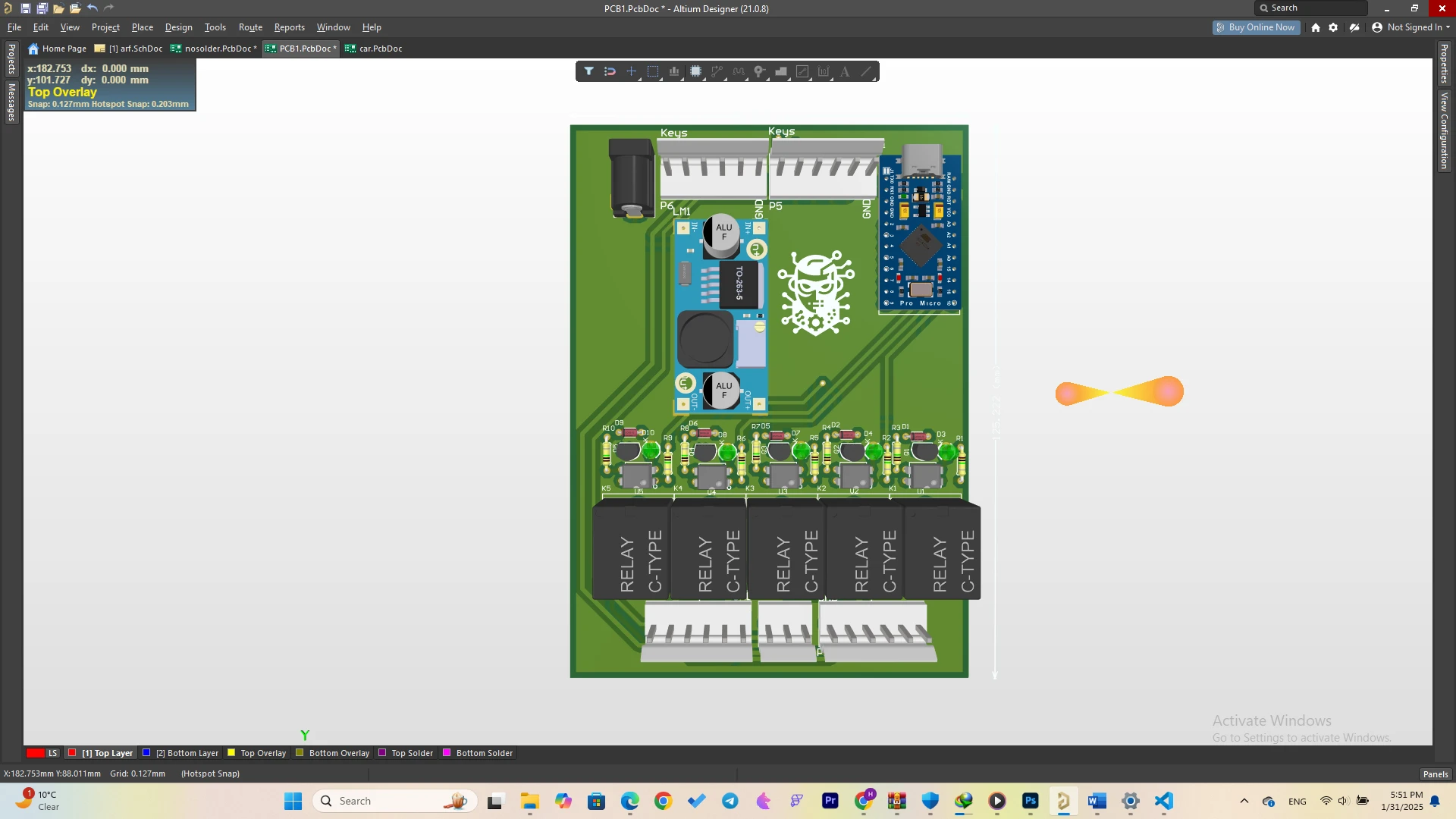1456x819 pixels.
Task: Open the Panels button
Action: [1435, 774]
